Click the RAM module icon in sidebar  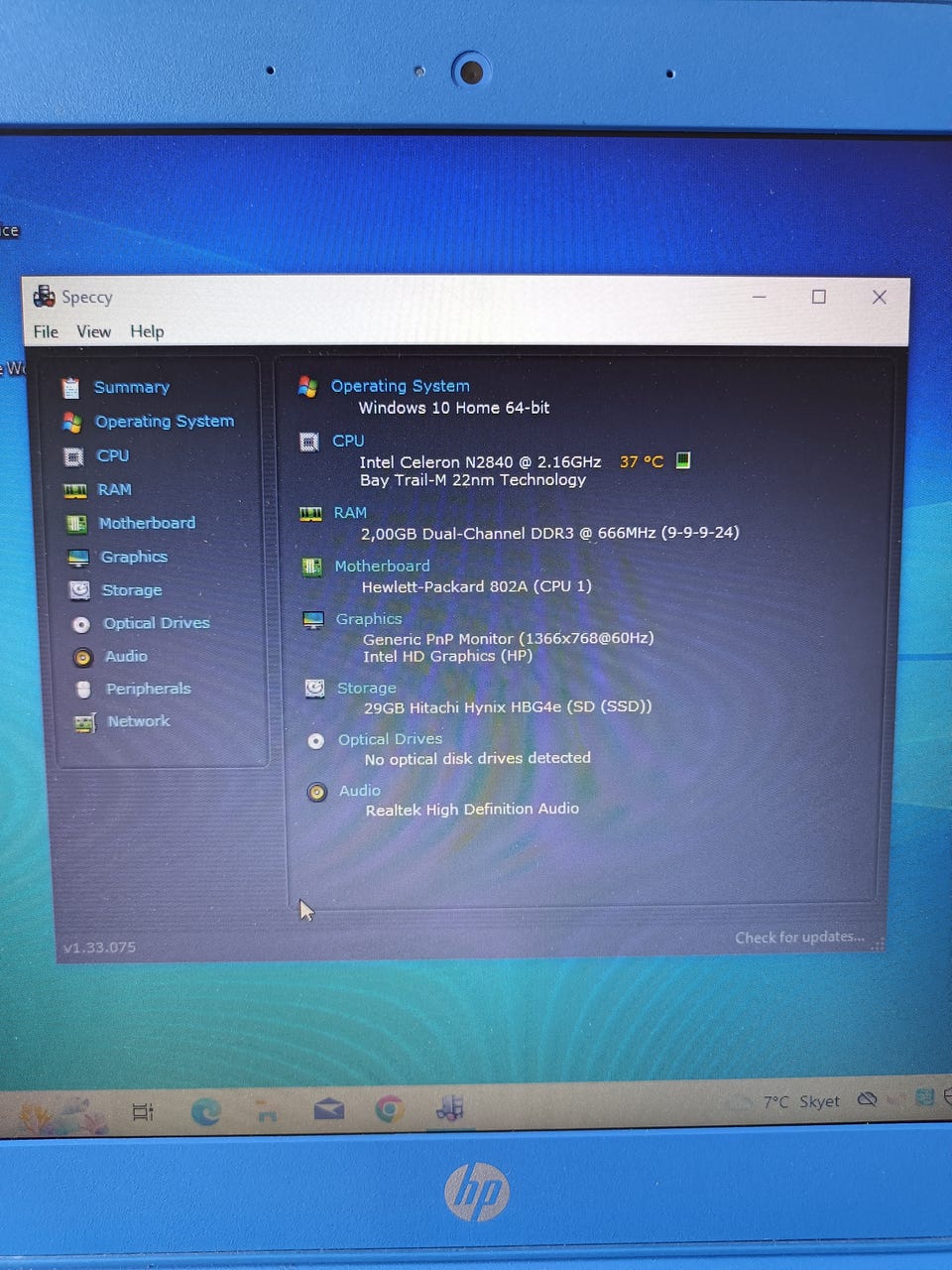[74, 490]
